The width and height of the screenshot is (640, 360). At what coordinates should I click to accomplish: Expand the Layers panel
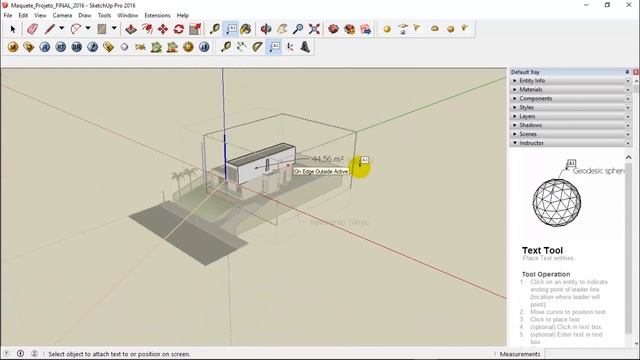[571, 116]
